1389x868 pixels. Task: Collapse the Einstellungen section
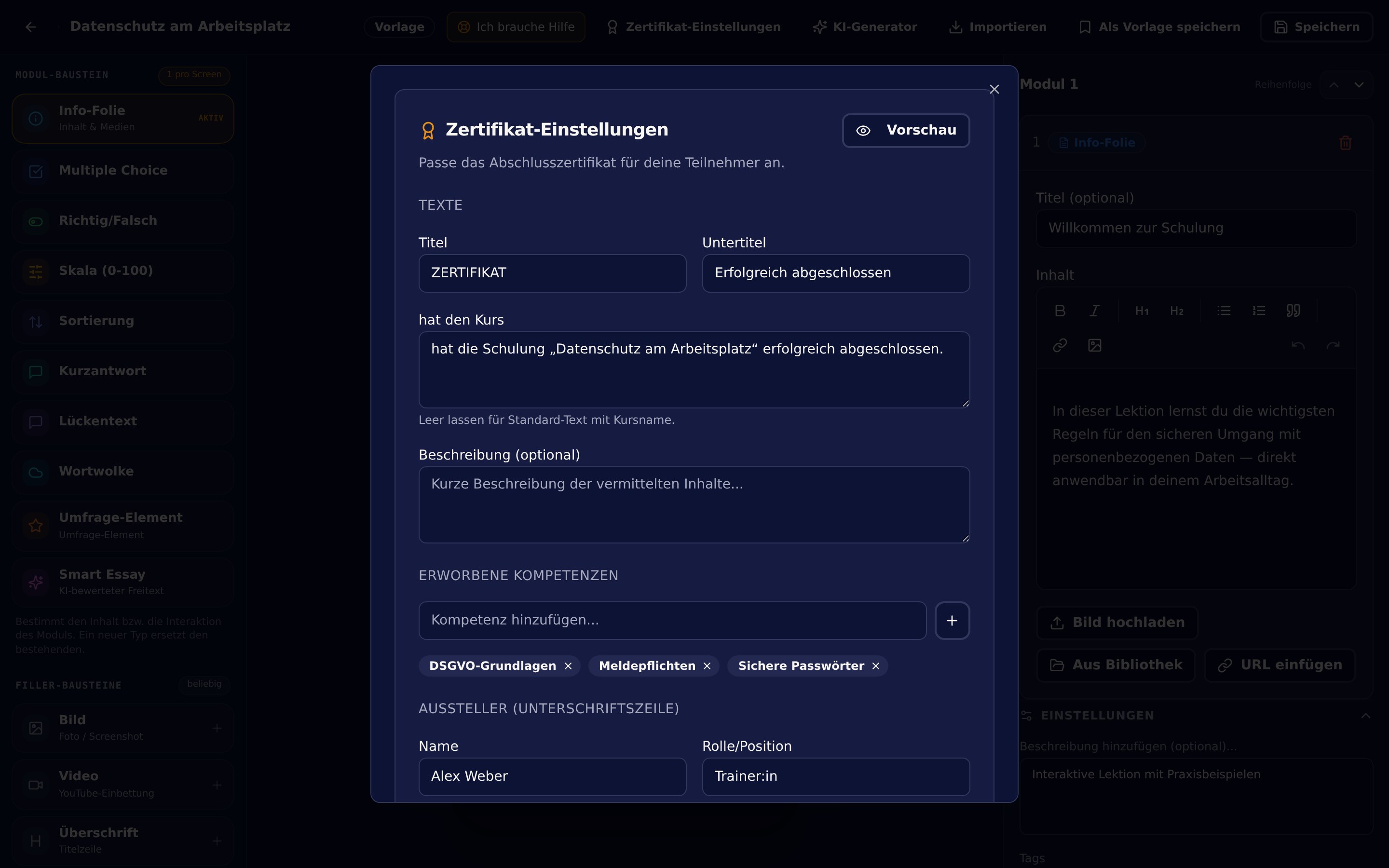point(1365,716)
